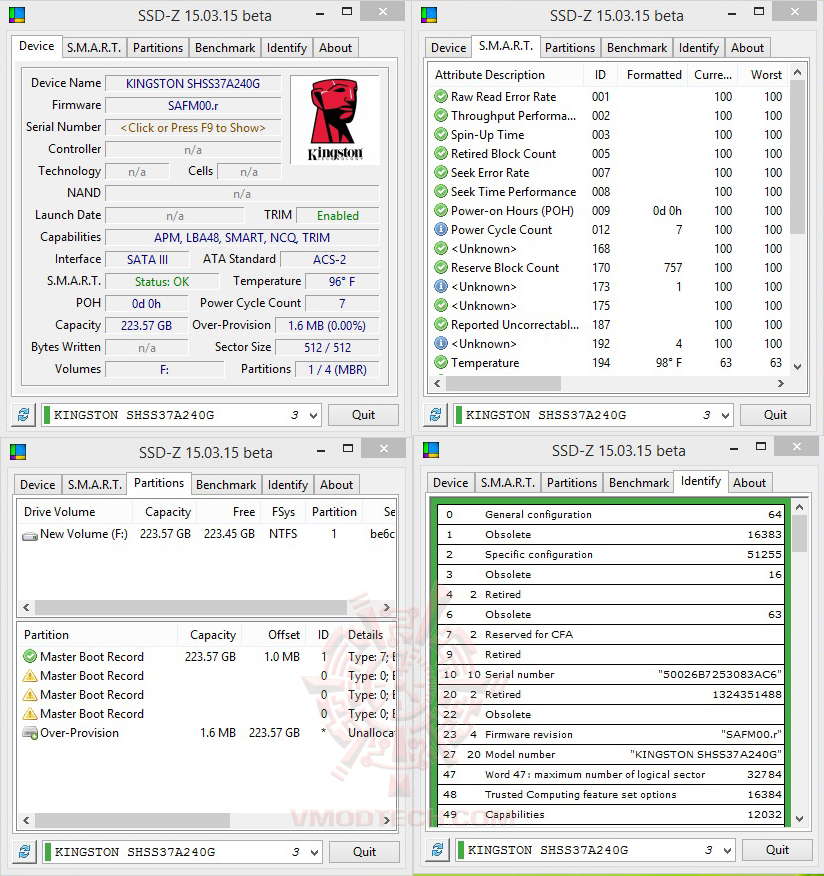Viewport: 824px width, 876px height.
Task: Switch to Device tab in Partitions window
Action: 37,485
